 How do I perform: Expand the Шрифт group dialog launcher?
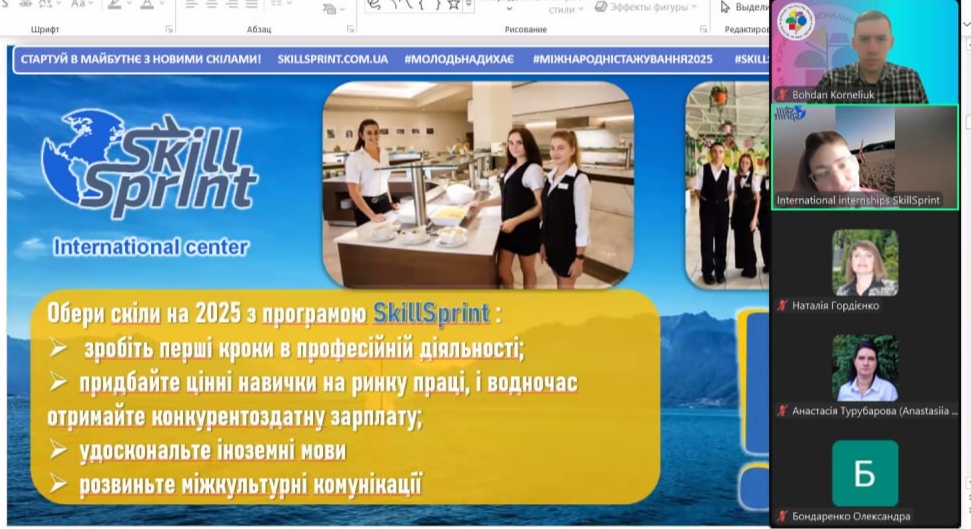click(x=168, y=30)
